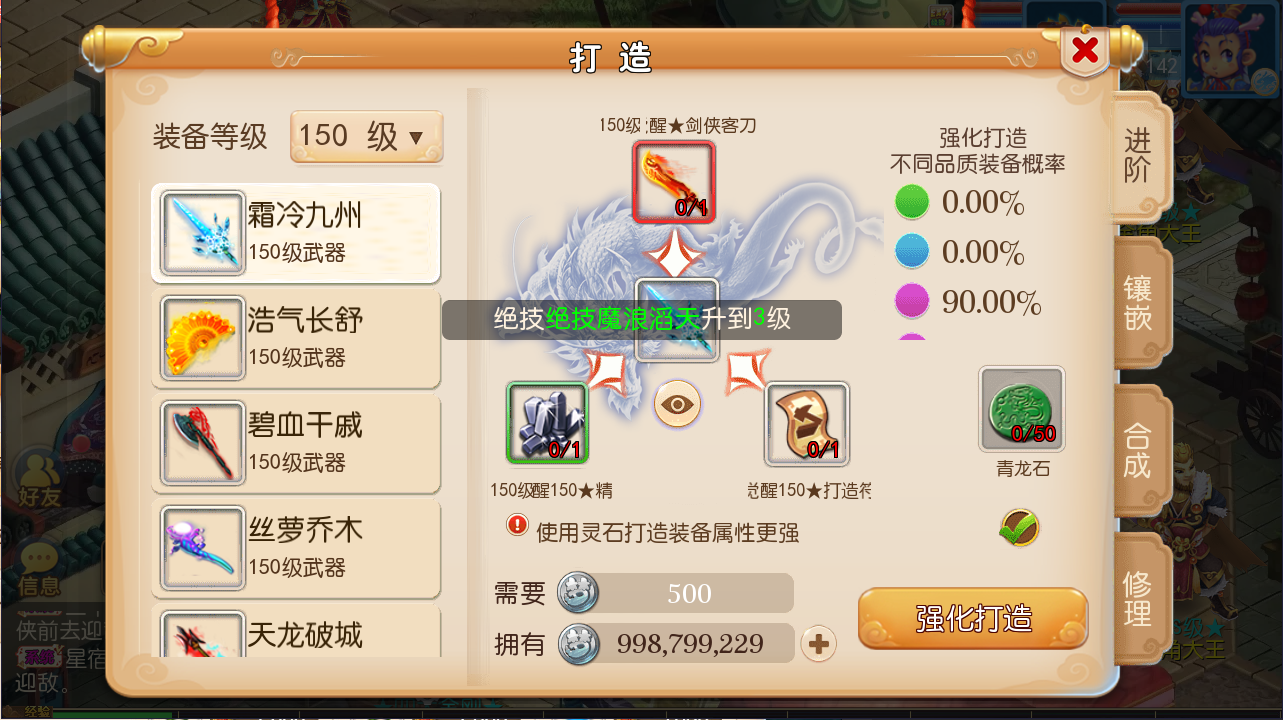Viewport: 1283px width, 720px height.
Task: Open the 装备等级 150级 dropdown
Action: (366, 137)
